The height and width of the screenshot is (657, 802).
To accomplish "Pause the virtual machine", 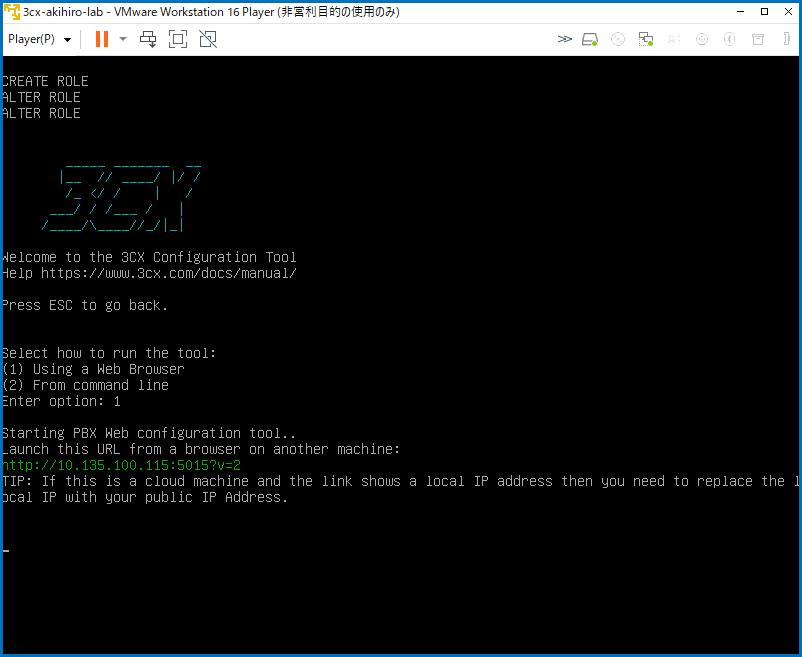I will (x=102, y=39).
